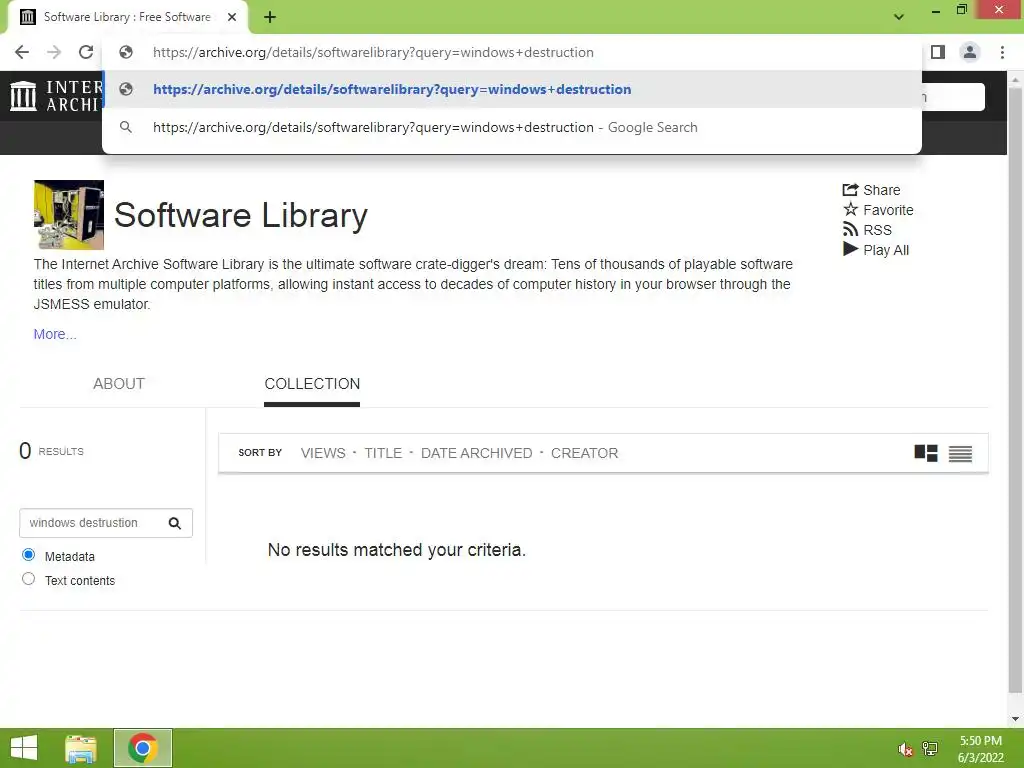Sort results by CREATOR
This screenshot has width=1024, height=768.
pyautogui.click(x=584, y=453)
